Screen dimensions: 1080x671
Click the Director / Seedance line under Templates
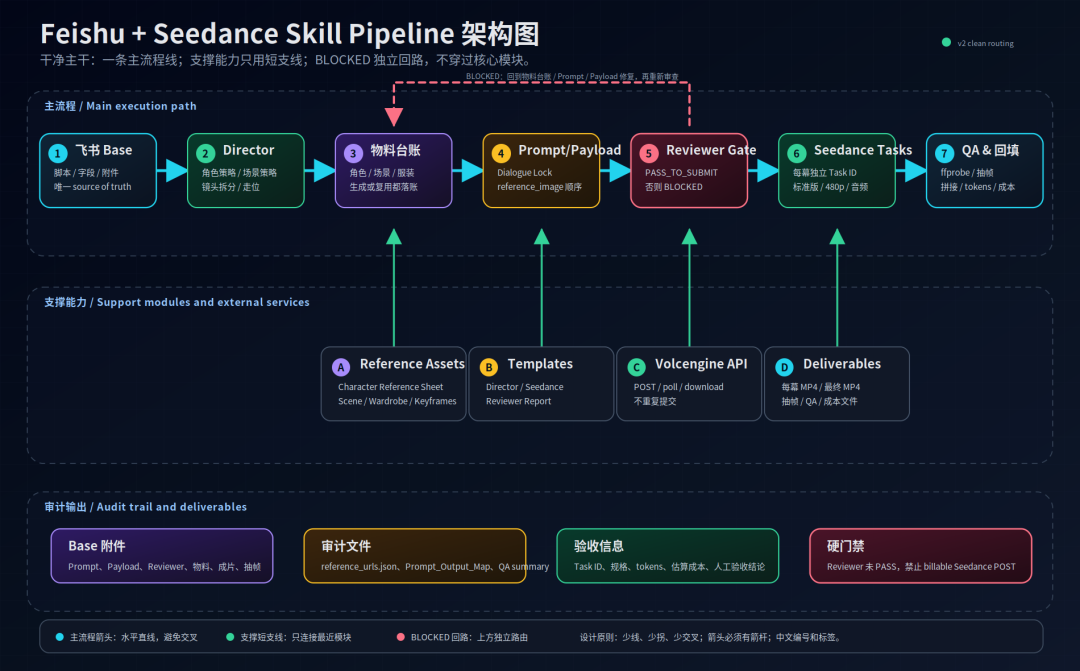tap(524, 387)
